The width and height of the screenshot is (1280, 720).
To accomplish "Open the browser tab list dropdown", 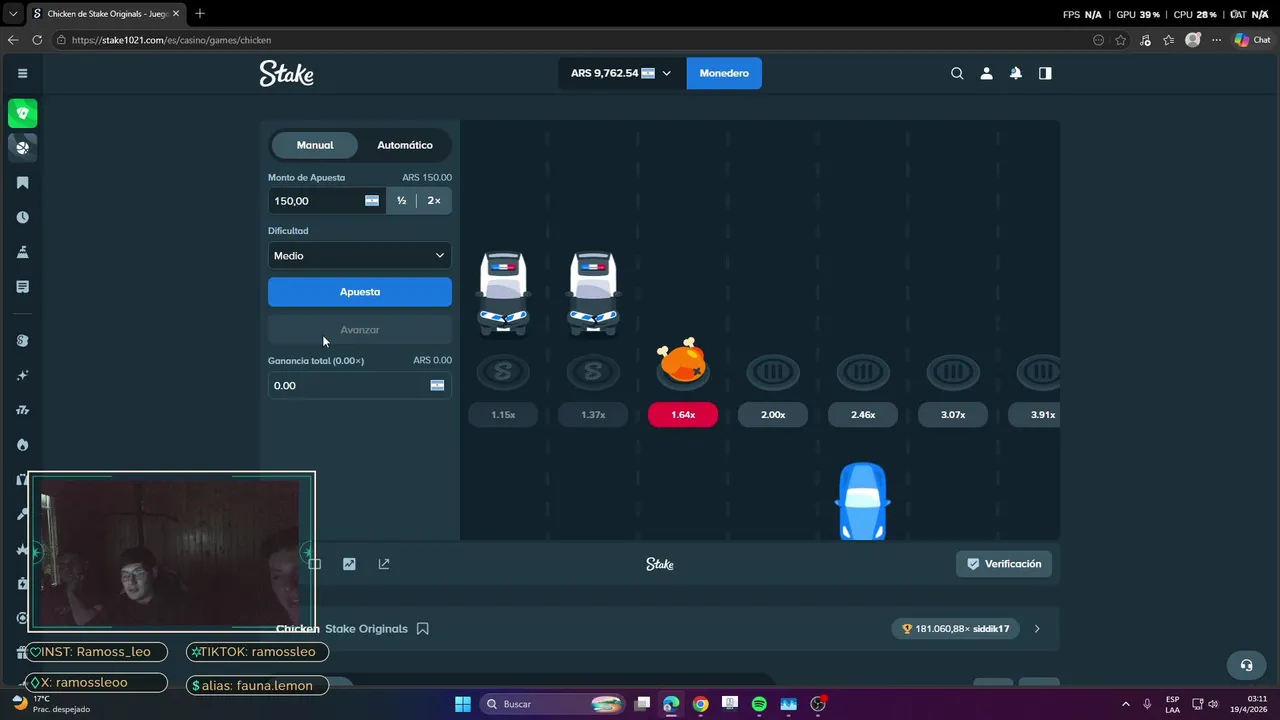I will click(x=13, y=13).
